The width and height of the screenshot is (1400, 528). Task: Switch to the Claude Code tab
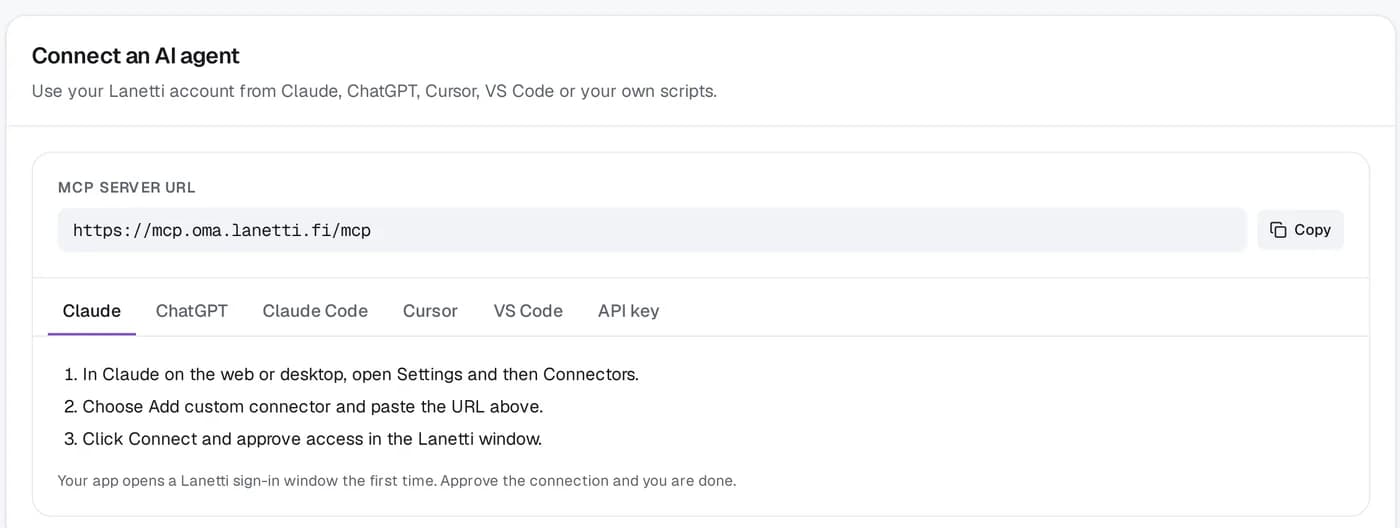point(315,311)
